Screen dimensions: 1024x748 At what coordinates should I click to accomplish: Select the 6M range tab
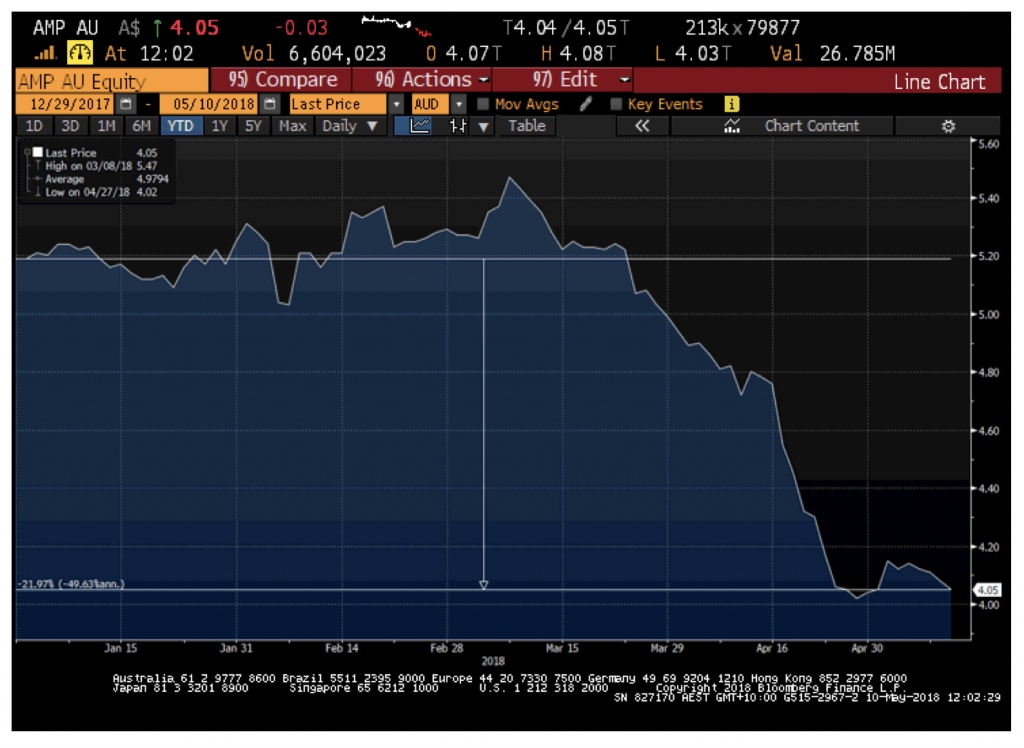point(142,126)
